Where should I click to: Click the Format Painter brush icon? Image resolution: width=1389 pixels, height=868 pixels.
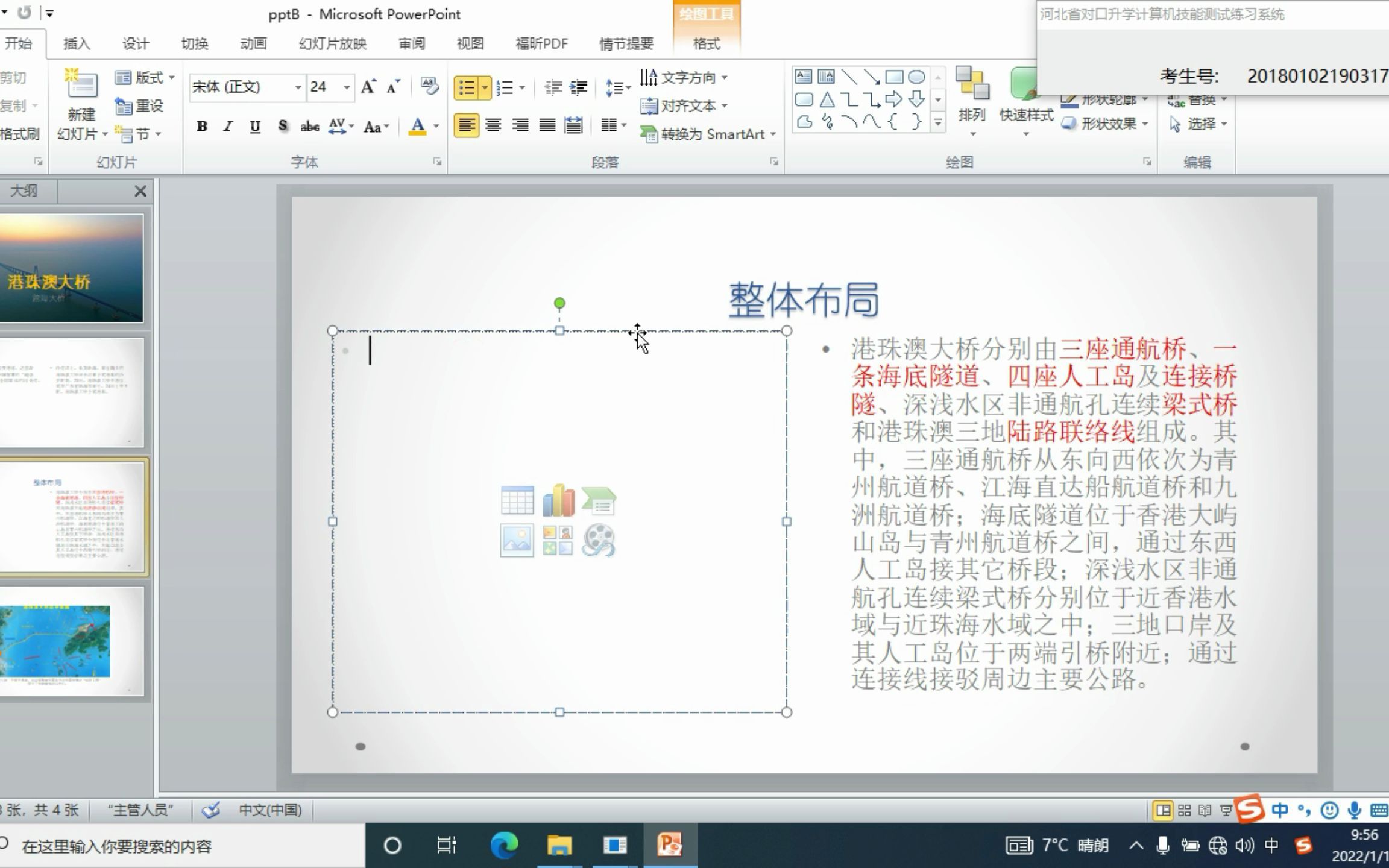[19, 134]
